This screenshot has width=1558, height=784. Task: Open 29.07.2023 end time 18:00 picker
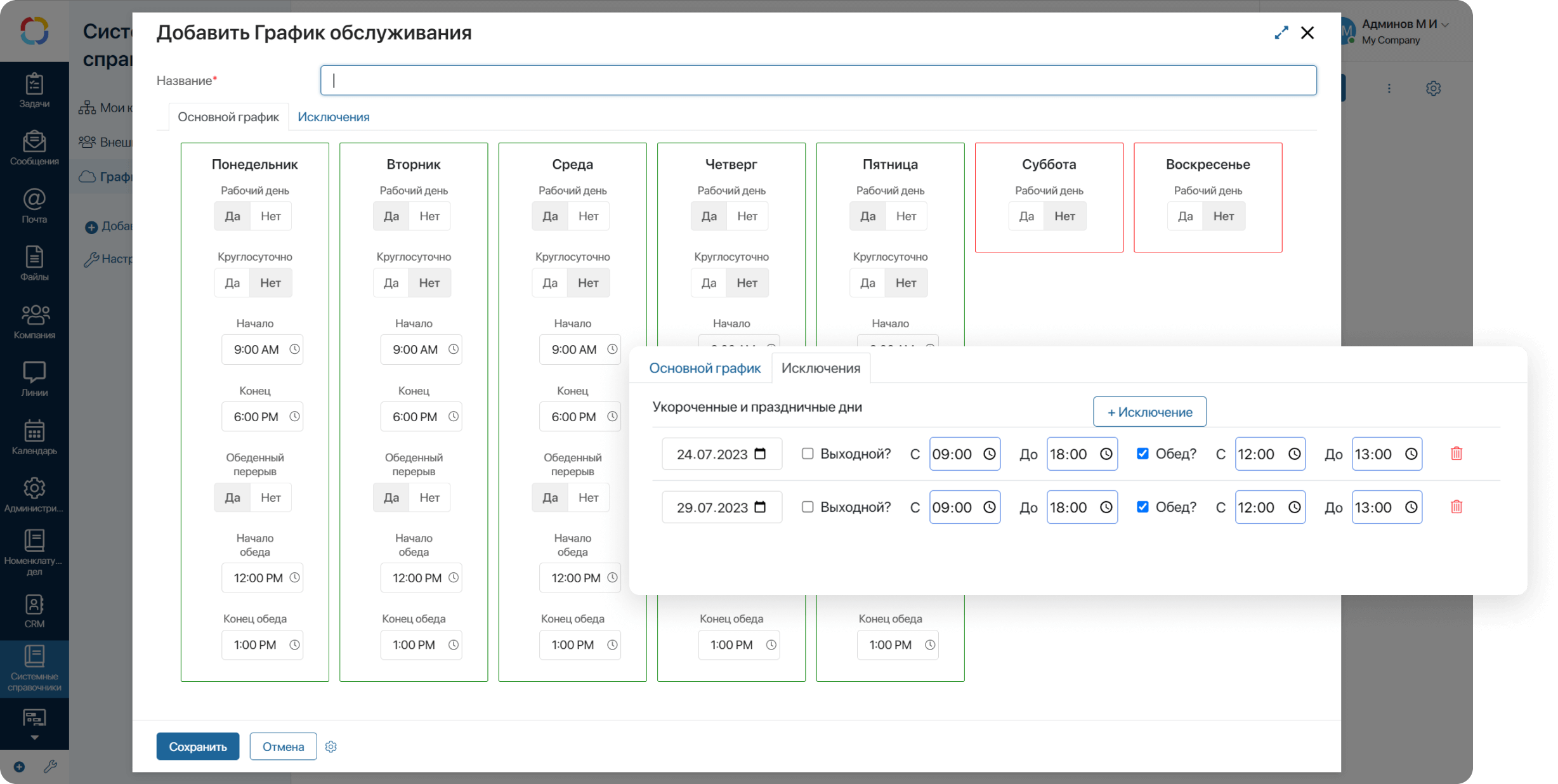click(x=1082, y=507)
